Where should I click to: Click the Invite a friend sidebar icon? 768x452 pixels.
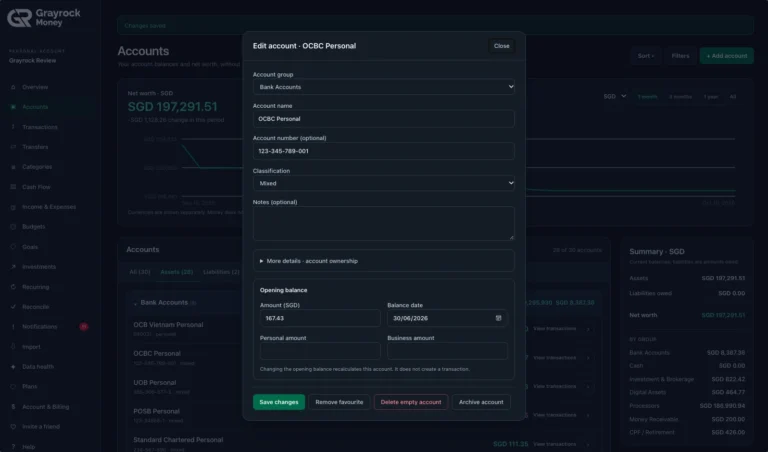(13, 427)
